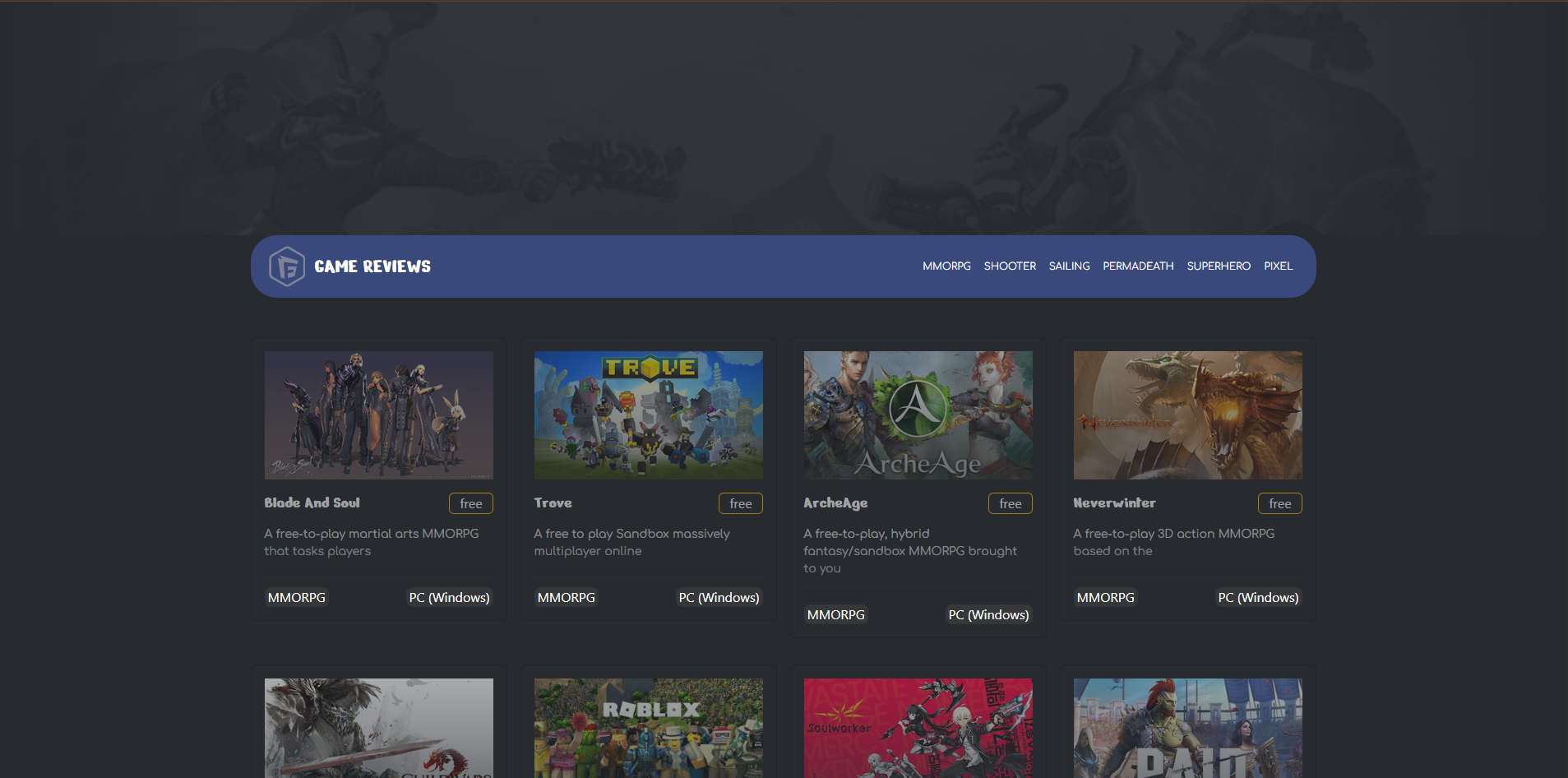
Task: Click the MMORPG tag under Blade And Soul
Action: (x=297, y=598)
